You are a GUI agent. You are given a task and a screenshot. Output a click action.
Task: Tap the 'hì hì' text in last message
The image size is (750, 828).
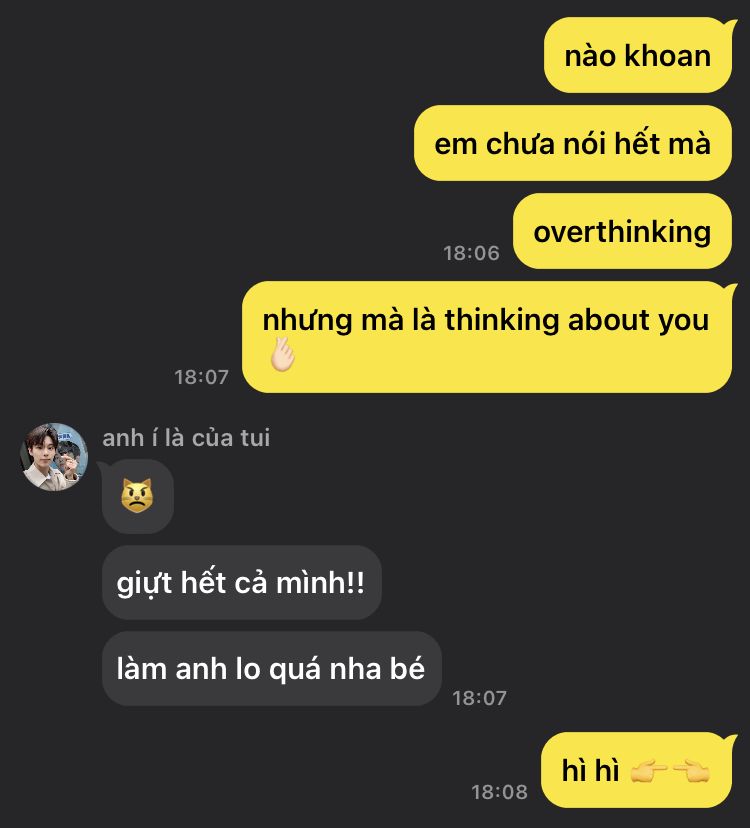pos(590,770)
